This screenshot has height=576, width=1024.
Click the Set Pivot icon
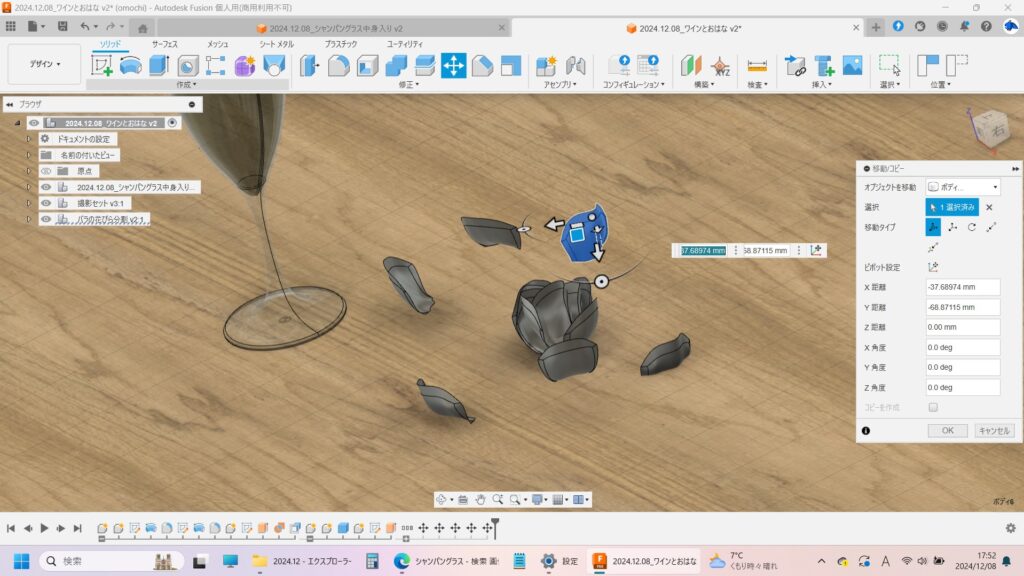pyautogui.click(x=933, y=267)
